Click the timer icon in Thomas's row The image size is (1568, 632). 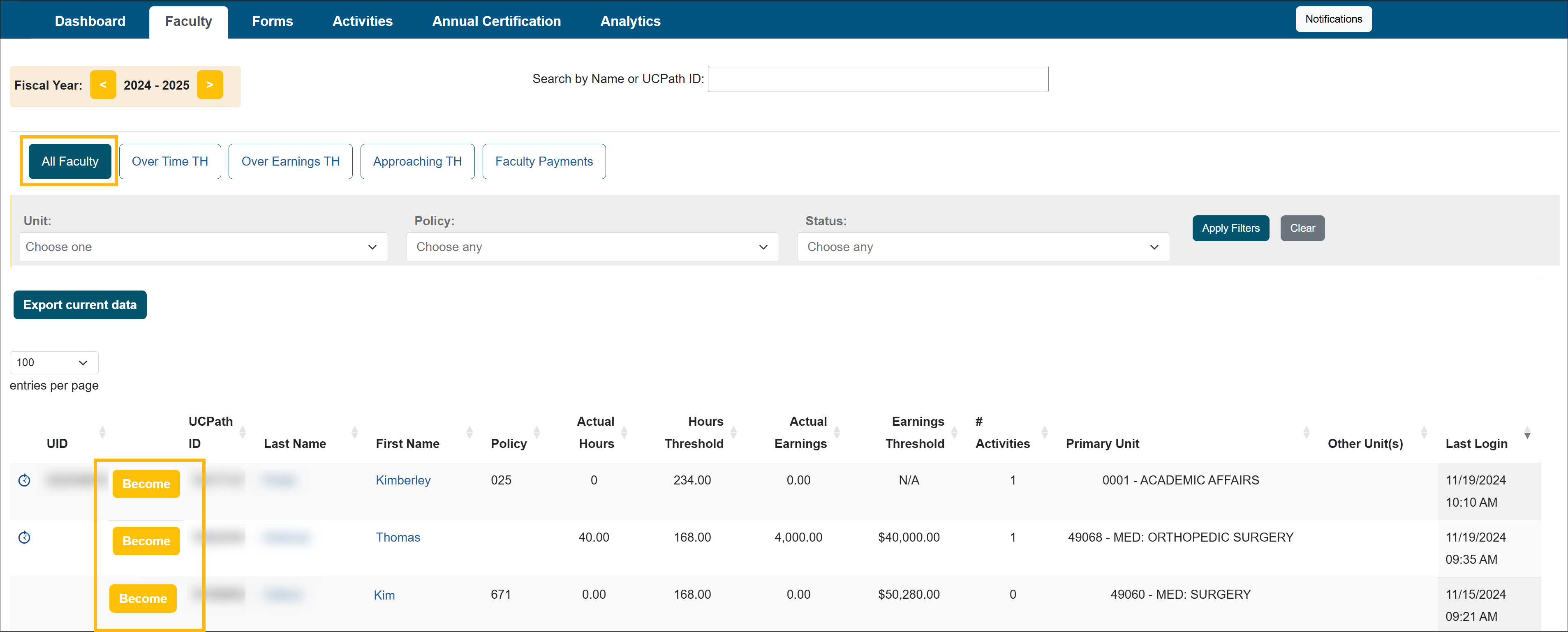coord(24,538)
